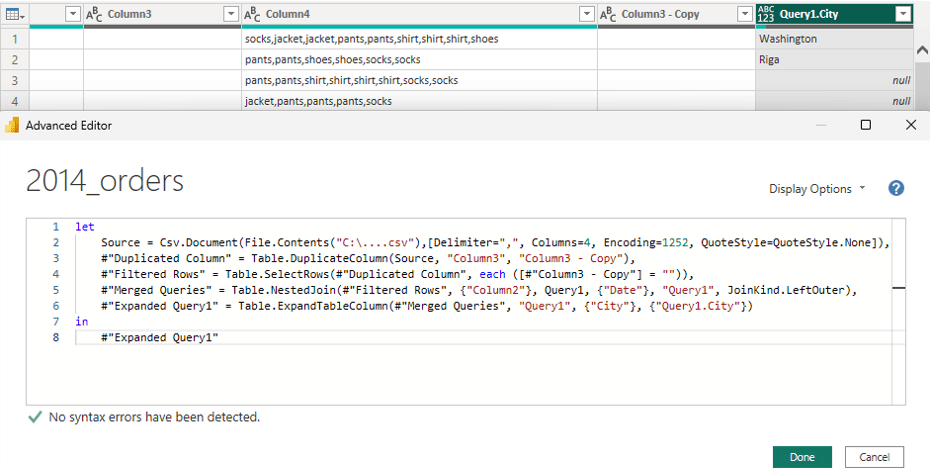Select row number 2 in the grid

(x=14, y=59)
